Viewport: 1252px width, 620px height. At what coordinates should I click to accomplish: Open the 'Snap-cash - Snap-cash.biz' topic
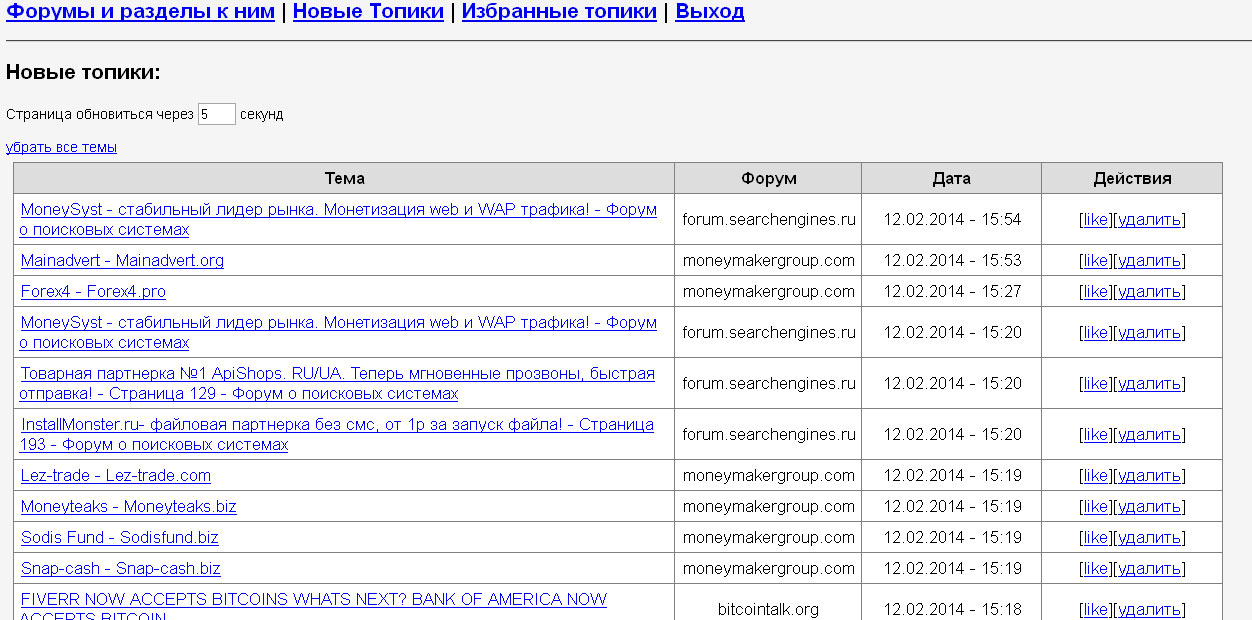[x=120, y=568]
